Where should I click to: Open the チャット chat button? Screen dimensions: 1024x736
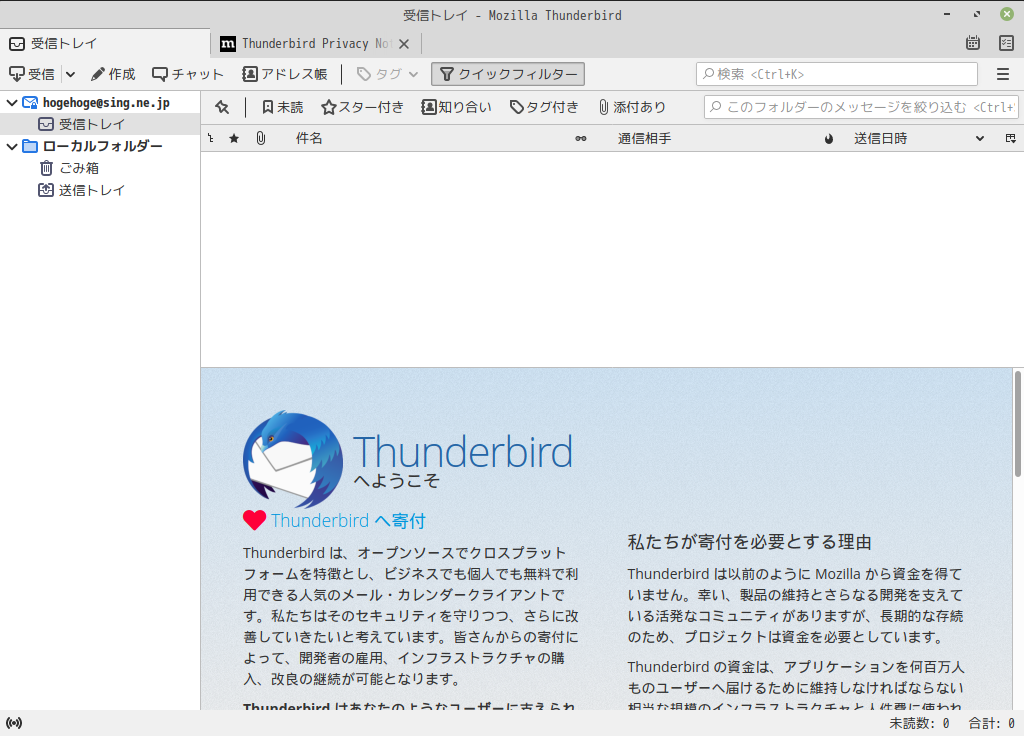pos(188,74)
